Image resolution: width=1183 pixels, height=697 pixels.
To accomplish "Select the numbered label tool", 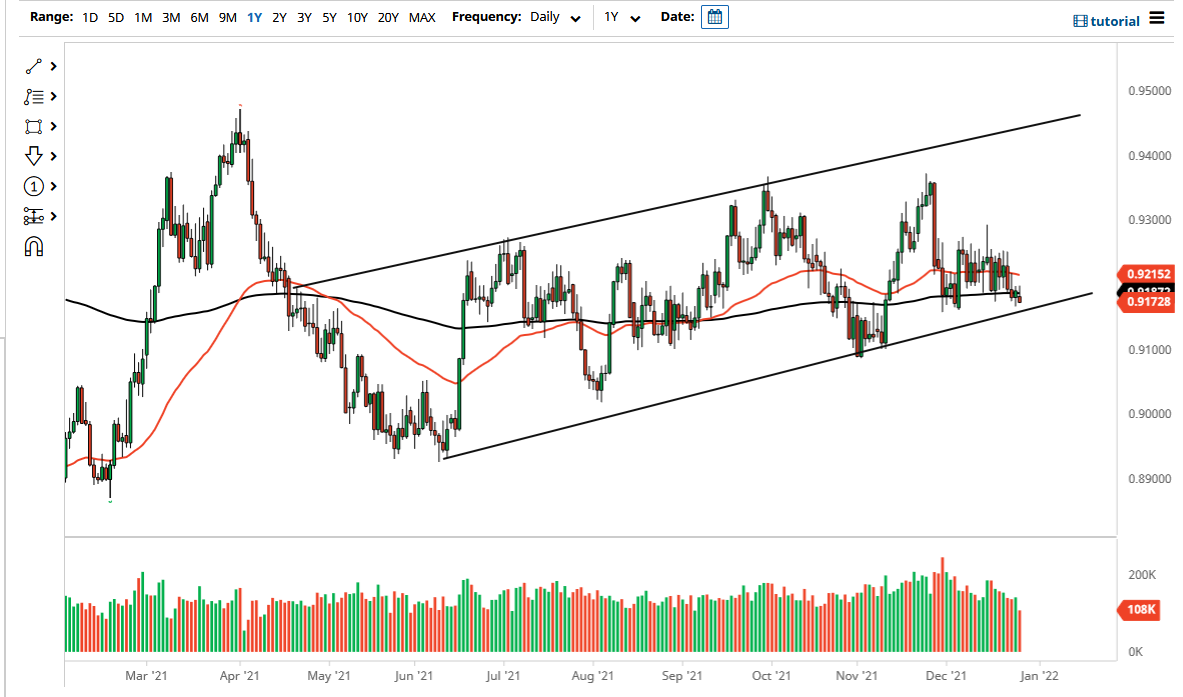I will (x=34, y=186).
